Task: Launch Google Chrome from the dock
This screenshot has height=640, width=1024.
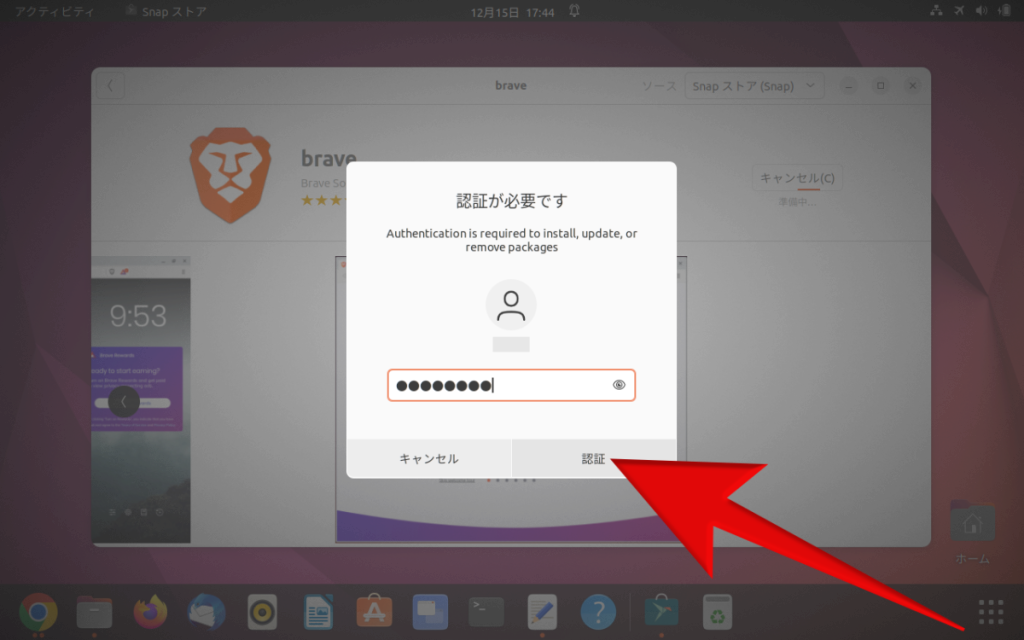Action: (x=38, y=612)
